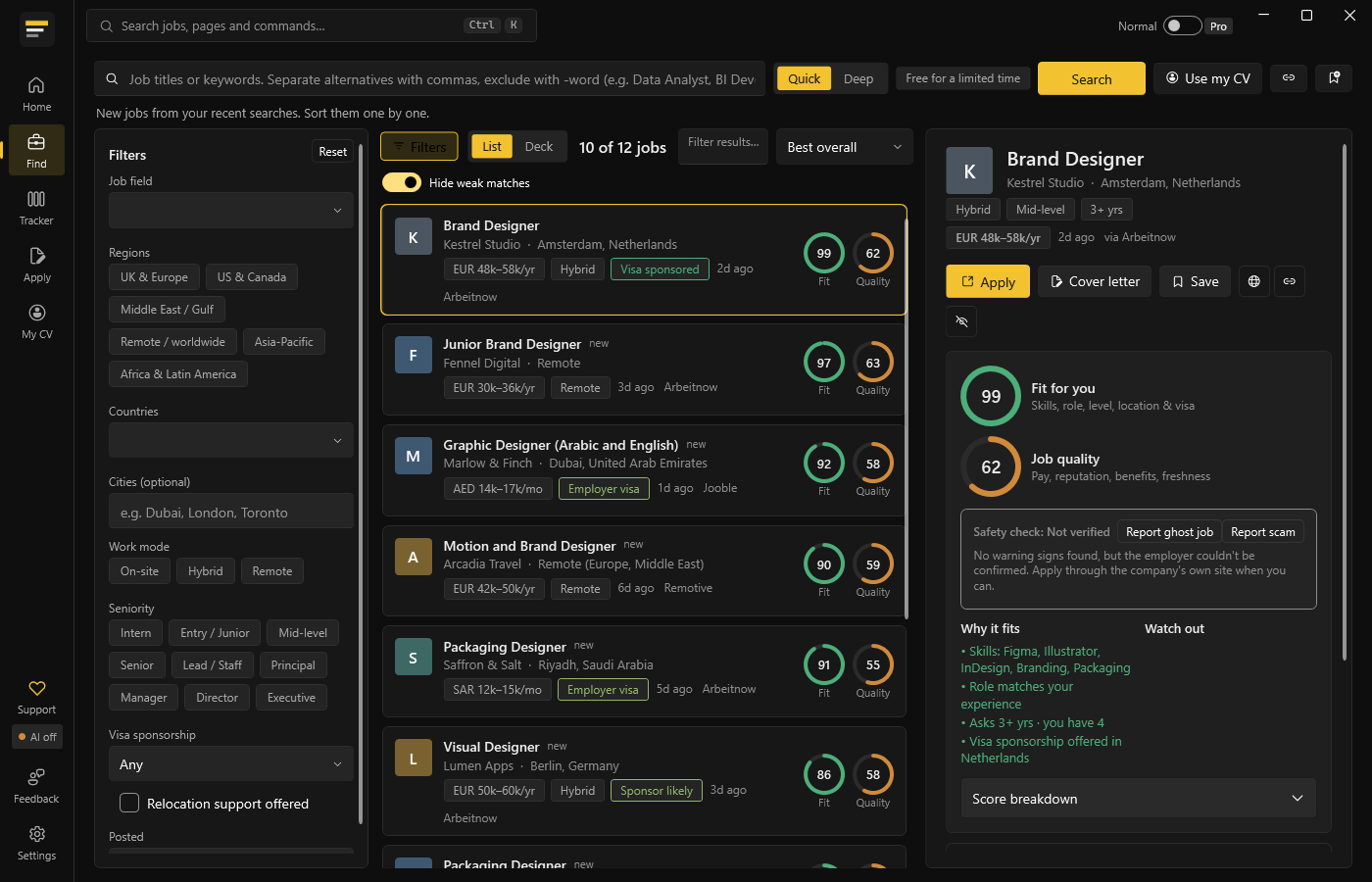The height and width of the screenshot is (882, 1372).
Task: Hide this job with the crossed-eye icon
Action: [x=961, y=321]
